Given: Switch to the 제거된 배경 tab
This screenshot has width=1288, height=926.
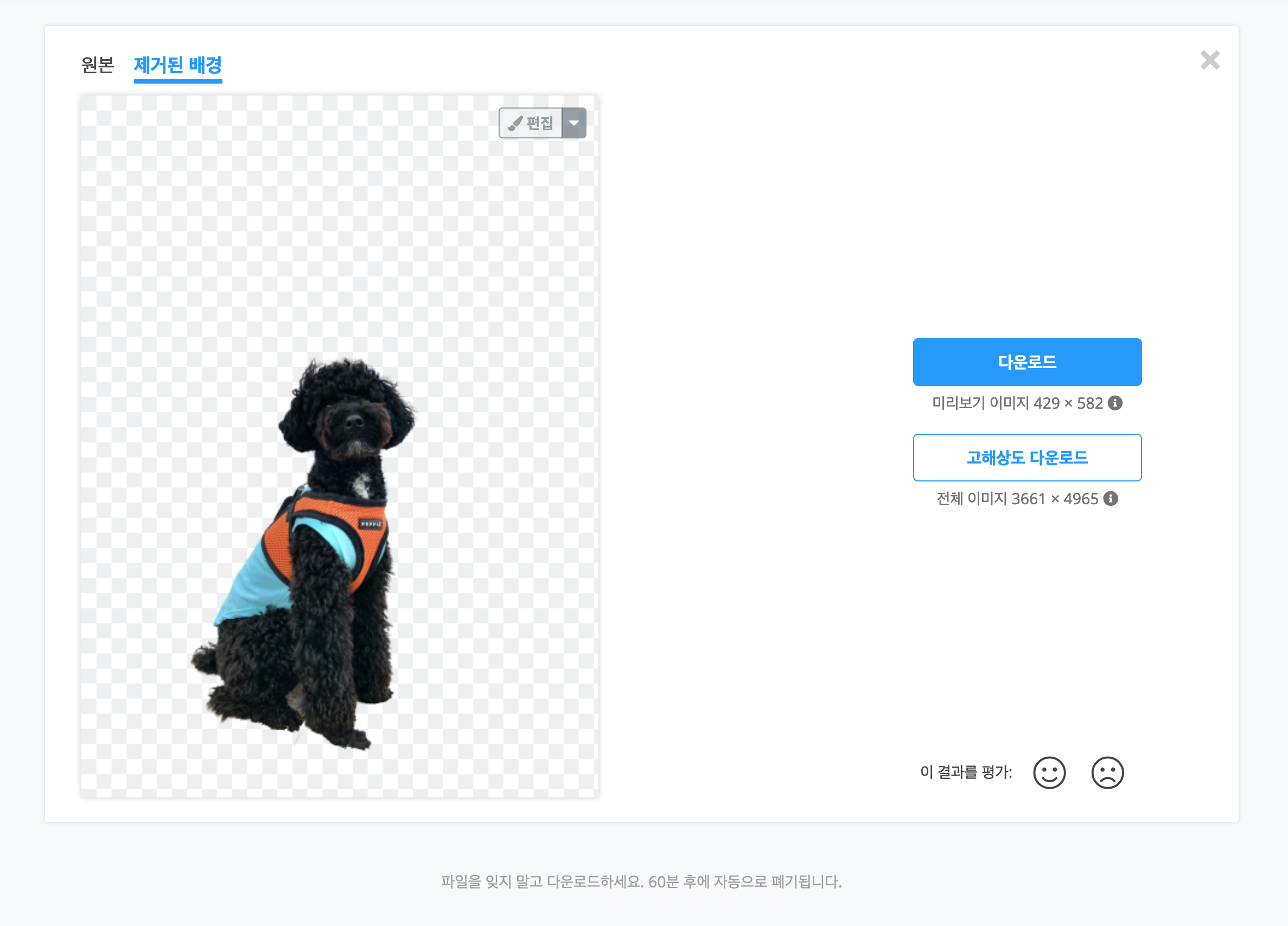Looking at the screenshot, I should [x=178, y=65].
